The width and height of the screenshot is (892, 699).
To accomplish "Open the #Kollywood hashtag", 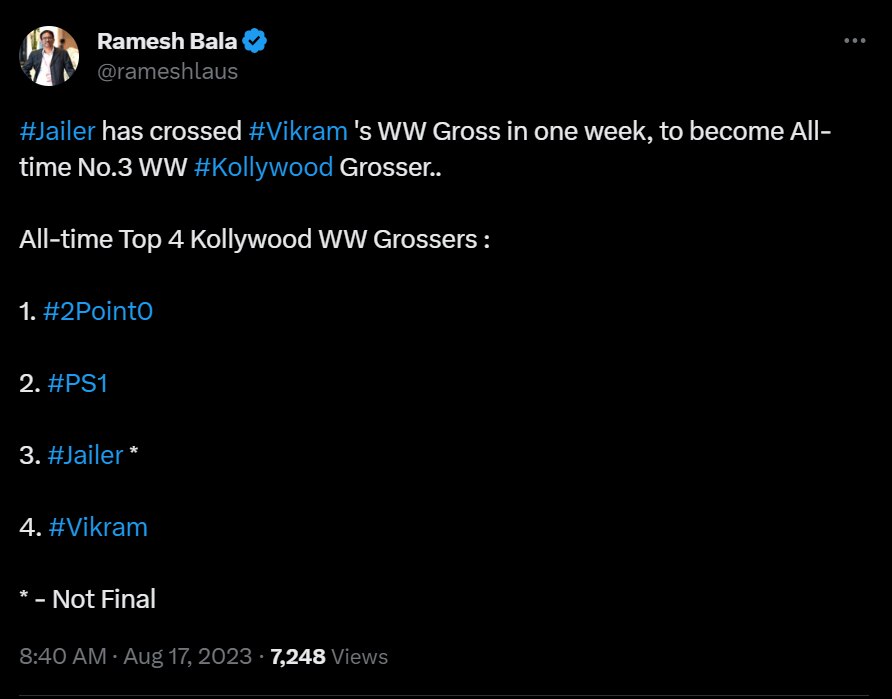I will point(263,167).
